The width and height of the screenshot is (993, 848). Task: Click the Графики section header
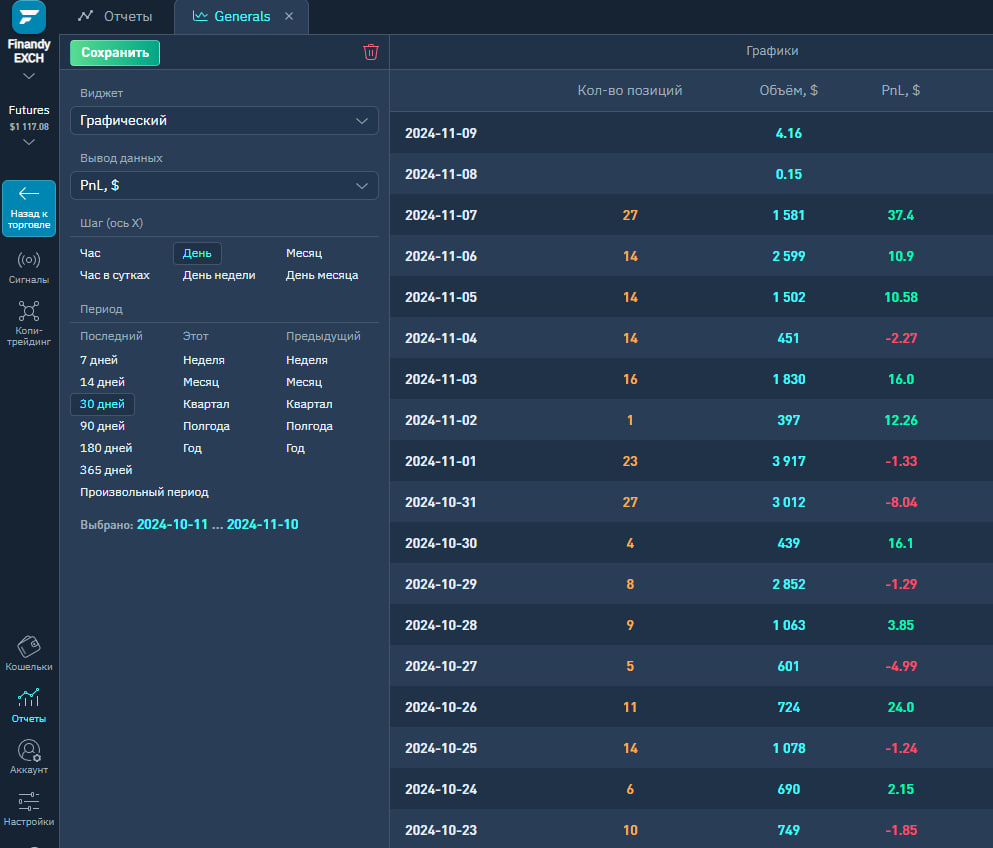[x=772, y=51]
